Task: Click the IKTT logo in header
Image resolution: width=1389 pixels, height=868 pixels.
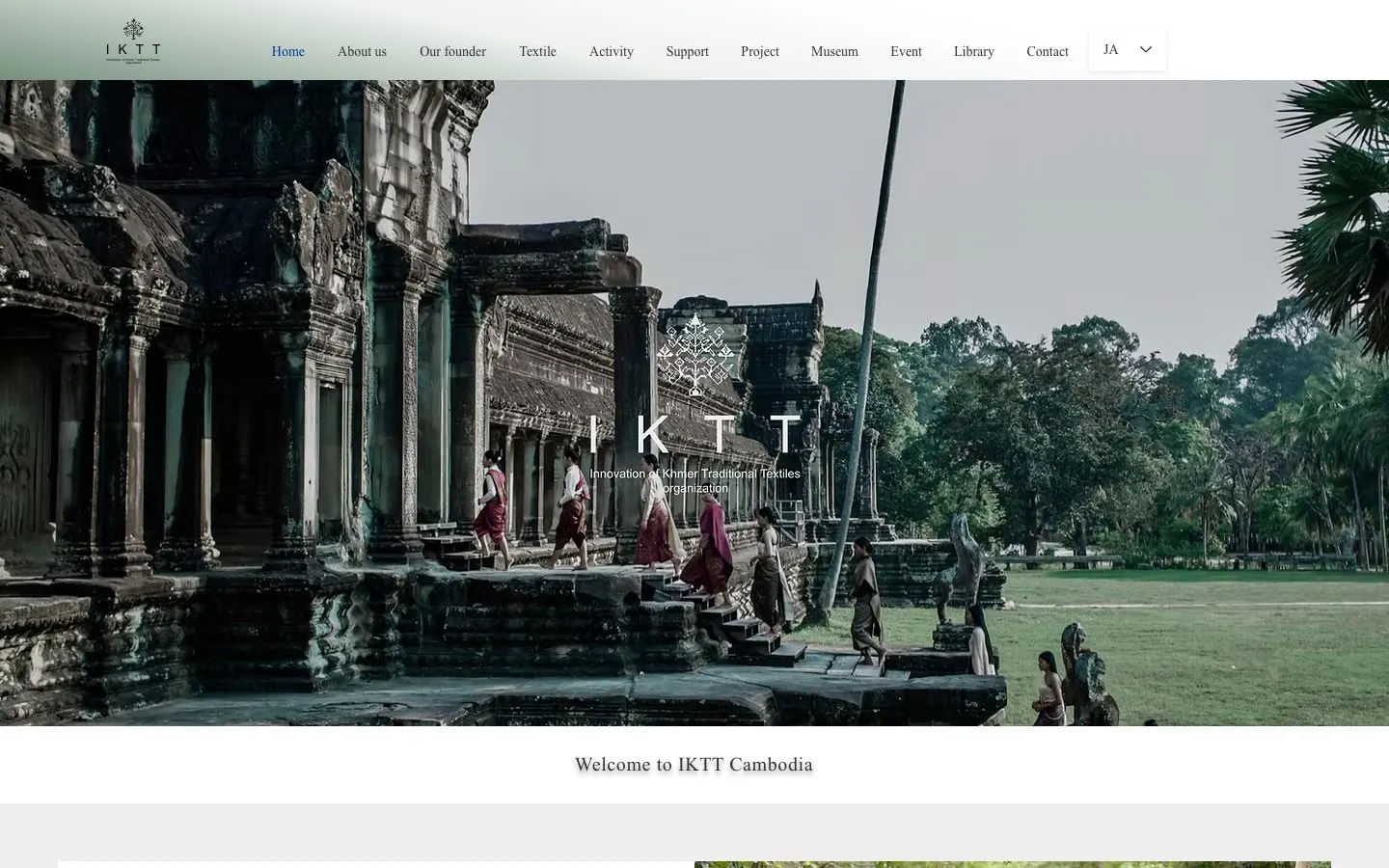Action: (133, 41)
